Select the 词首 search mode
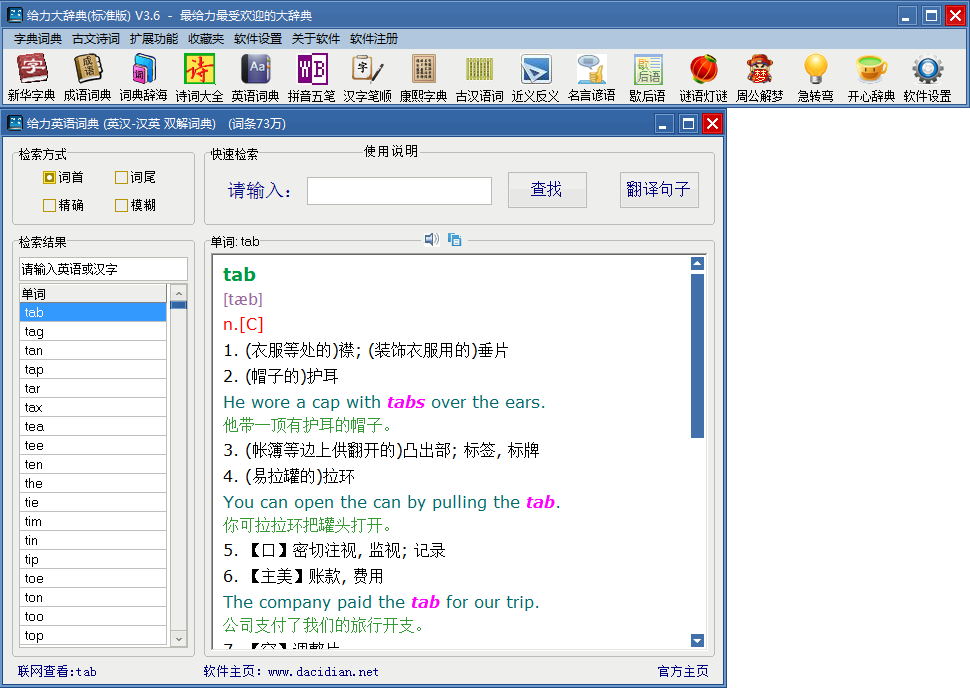 click(50, 178)
